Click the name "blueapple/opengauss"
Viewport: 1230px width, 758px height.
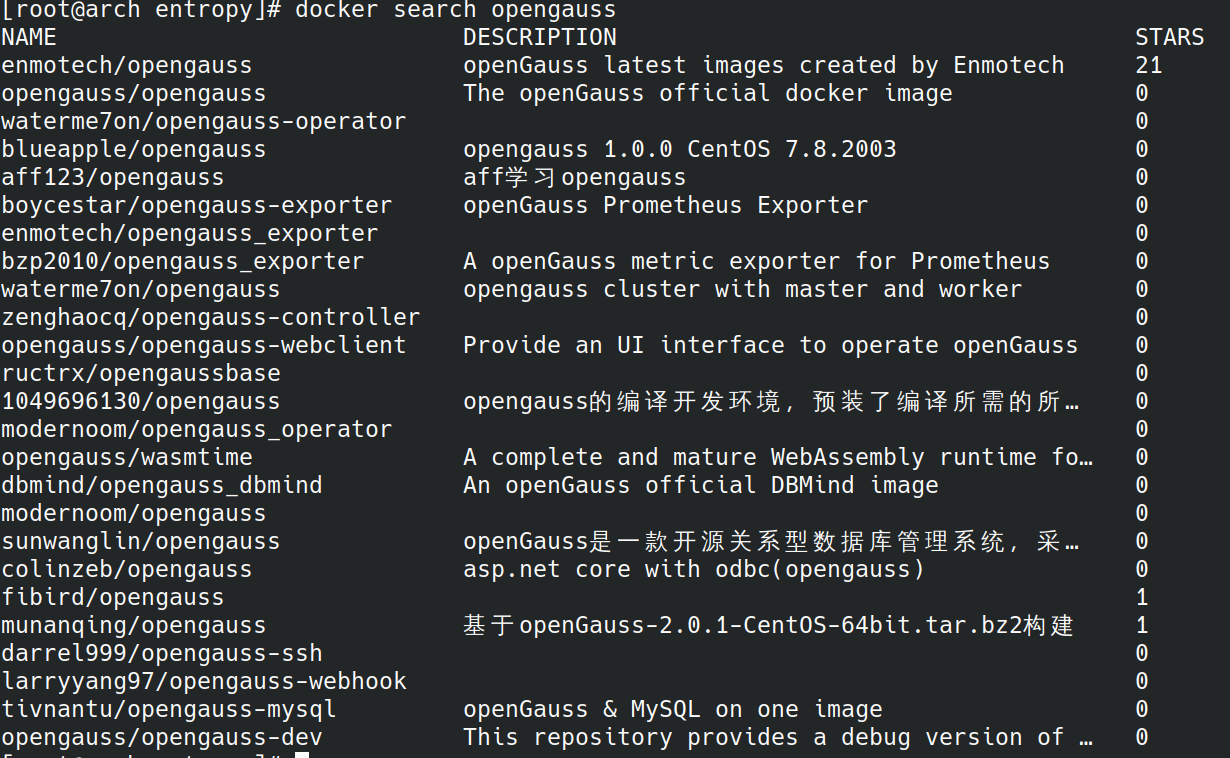[133, 150]
